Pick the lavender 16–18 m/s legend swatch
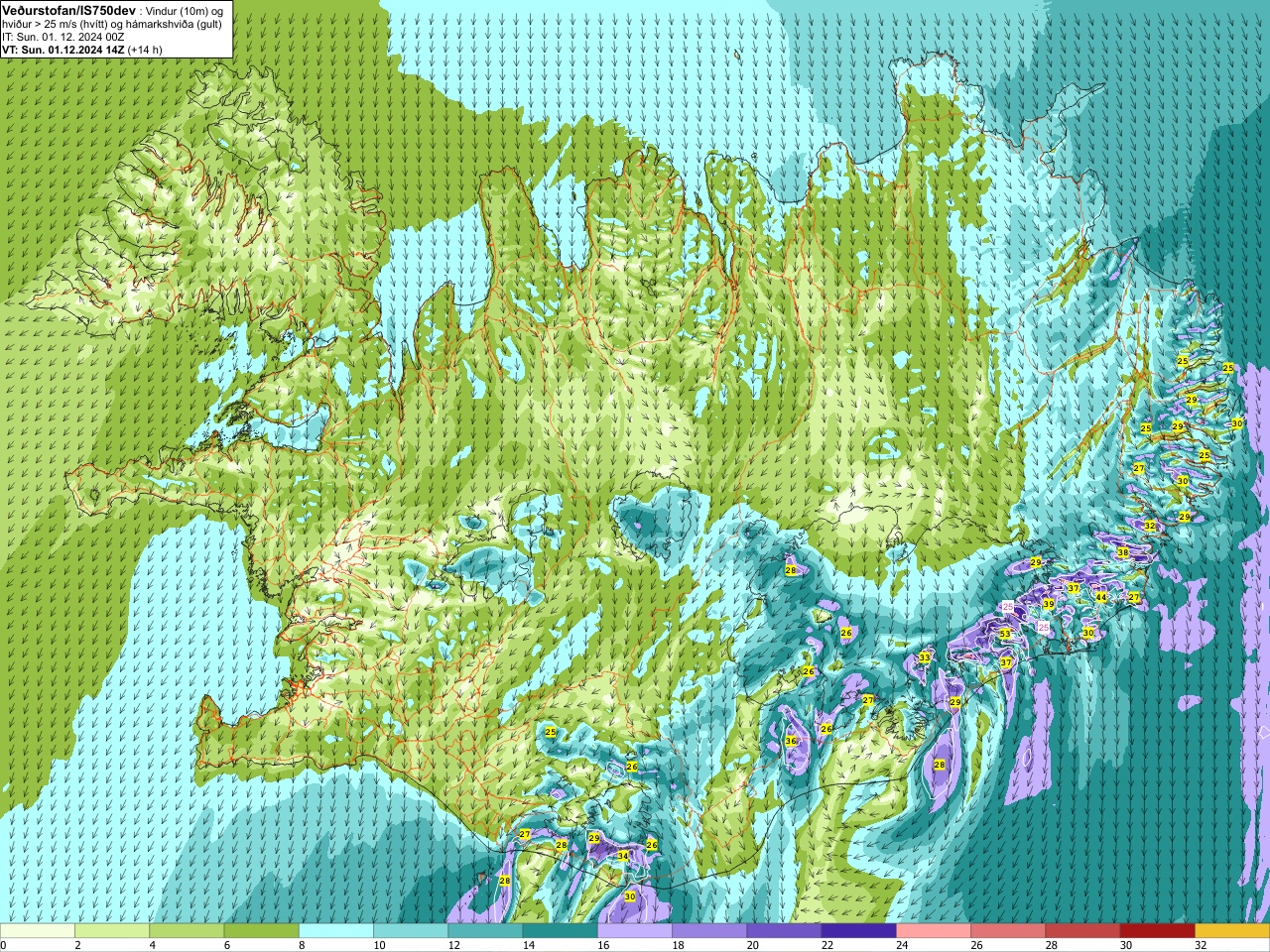The image size is (1270, 952). [635, 931]
